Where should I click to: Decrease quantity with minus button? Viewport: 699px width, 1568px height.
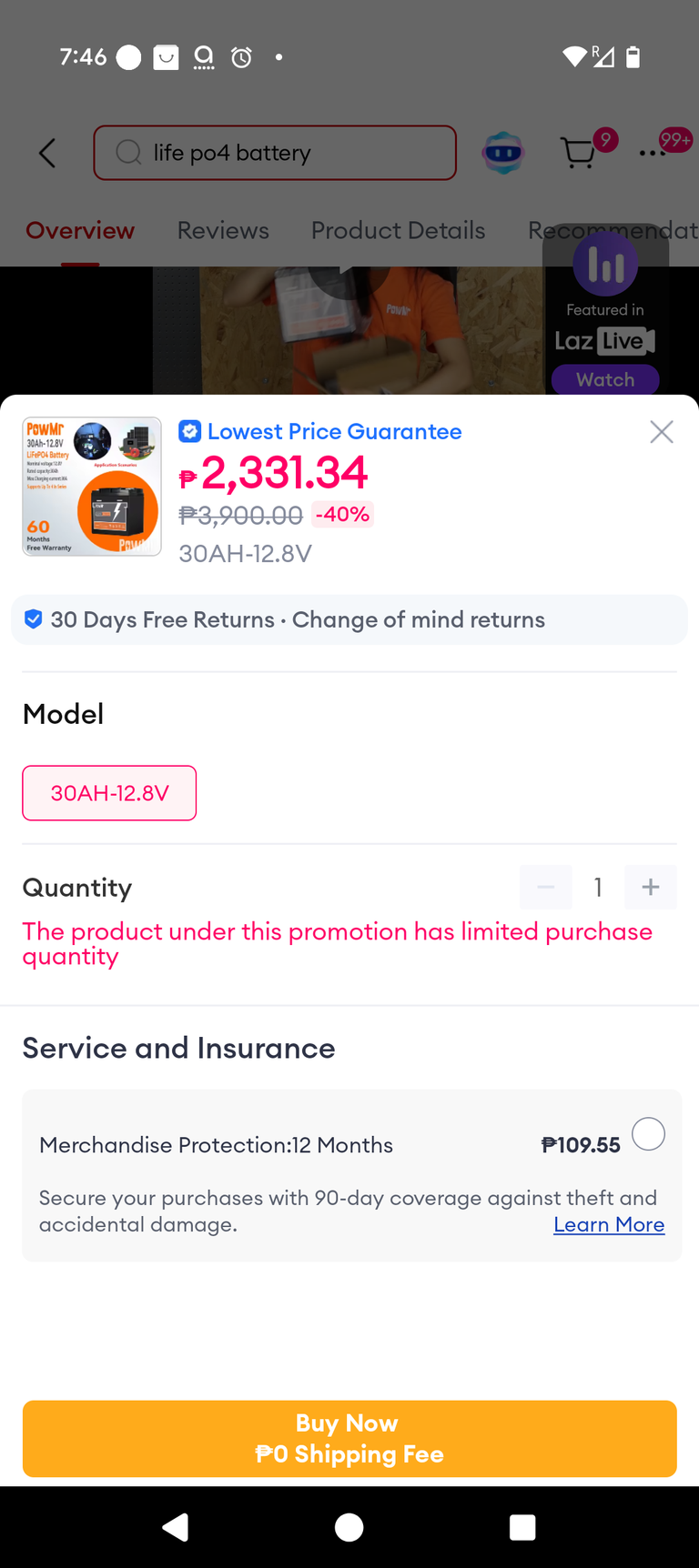(546, 887)
